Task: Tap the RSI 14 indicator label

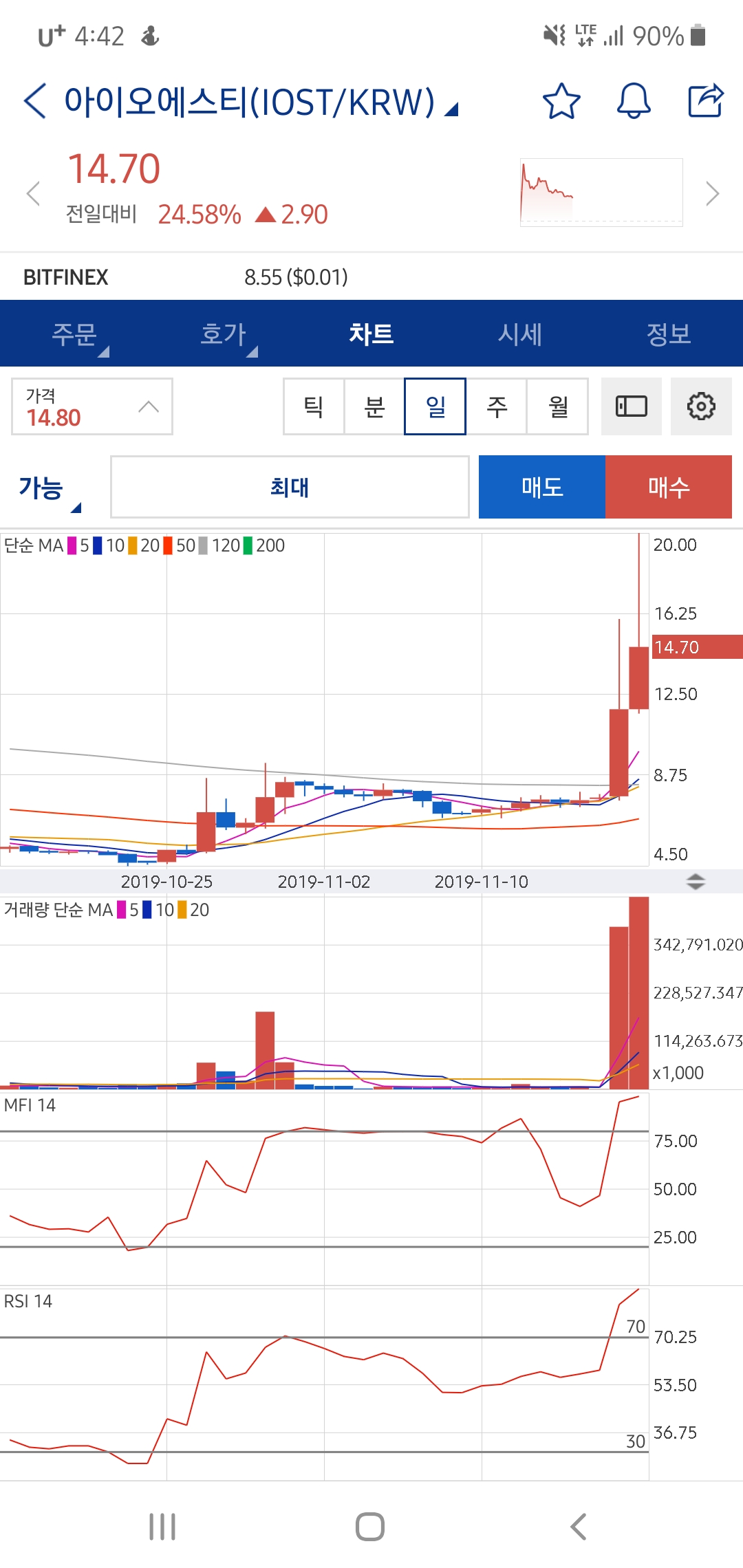Action: point(28,1301)
